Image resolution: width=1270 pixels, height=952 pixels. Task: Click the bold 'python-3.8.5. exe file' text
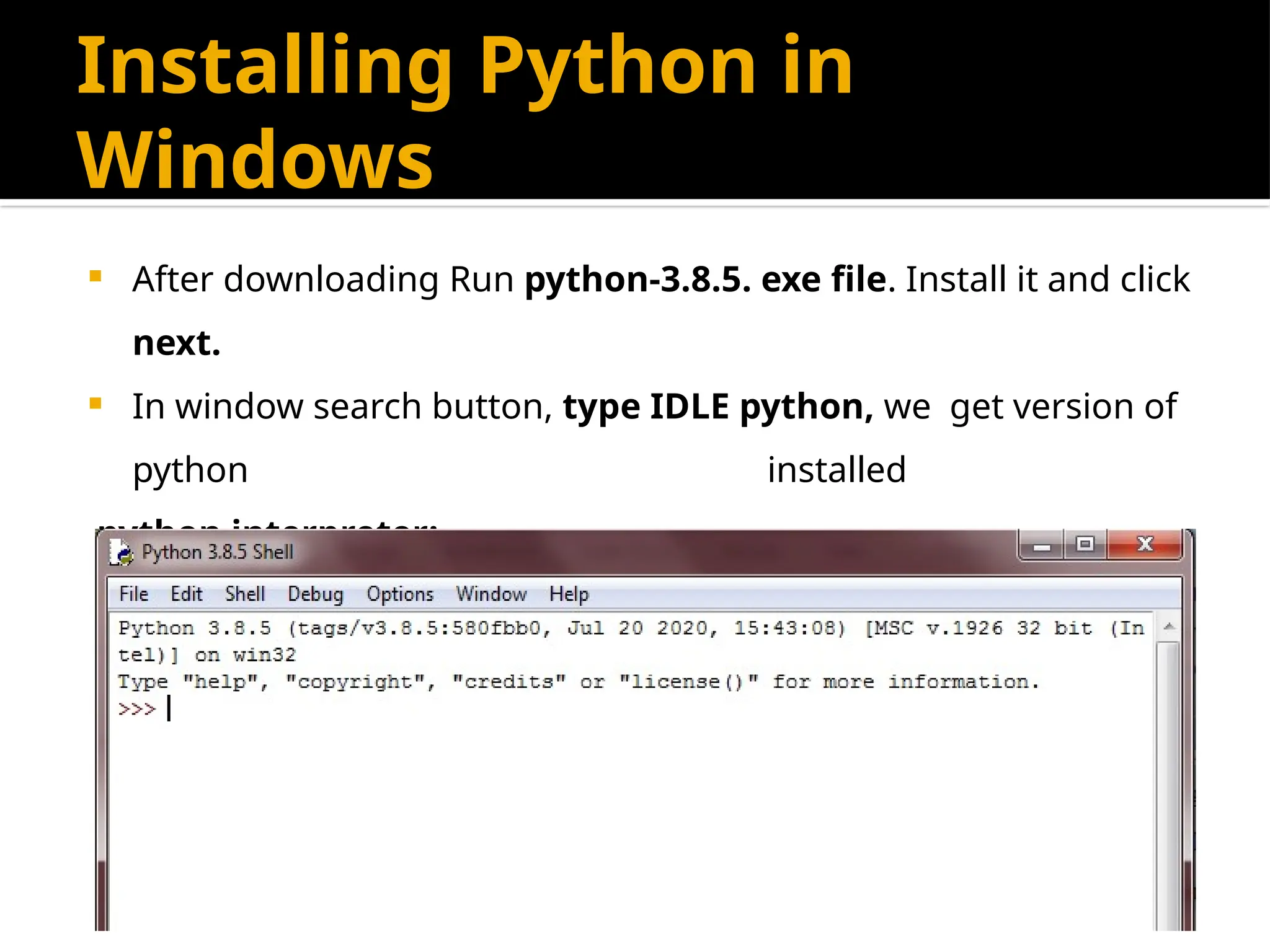(706, 280)
